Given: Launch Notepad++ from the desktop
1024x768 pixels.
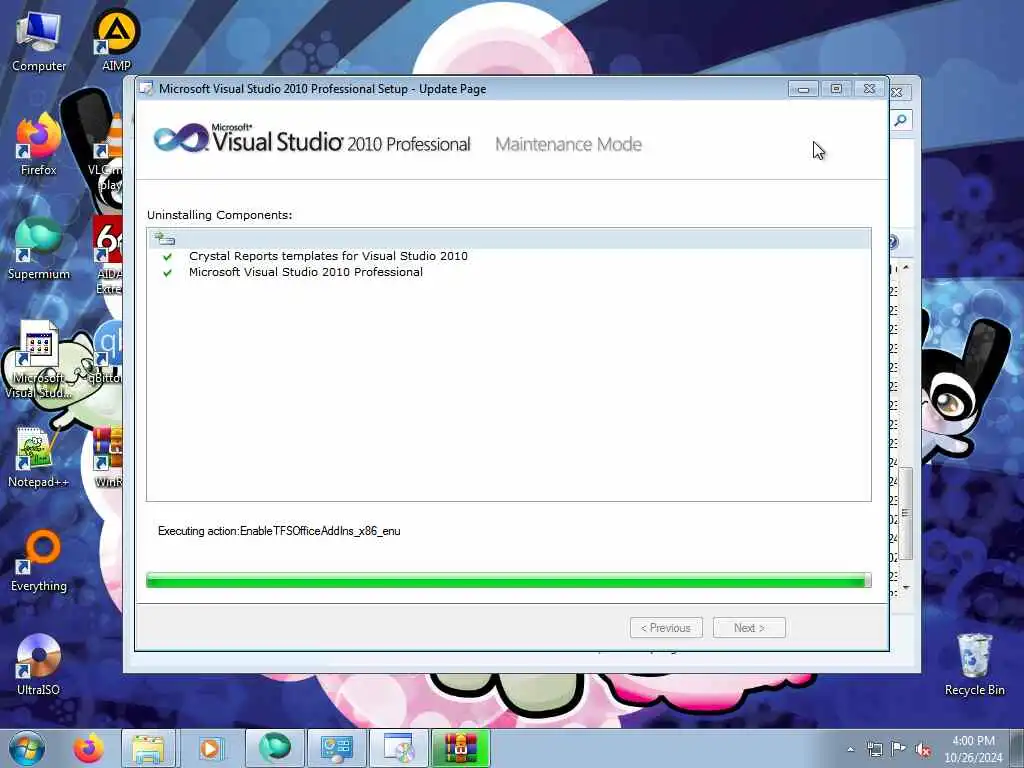Looking at the screenshot, I should [x=39, y=457].
